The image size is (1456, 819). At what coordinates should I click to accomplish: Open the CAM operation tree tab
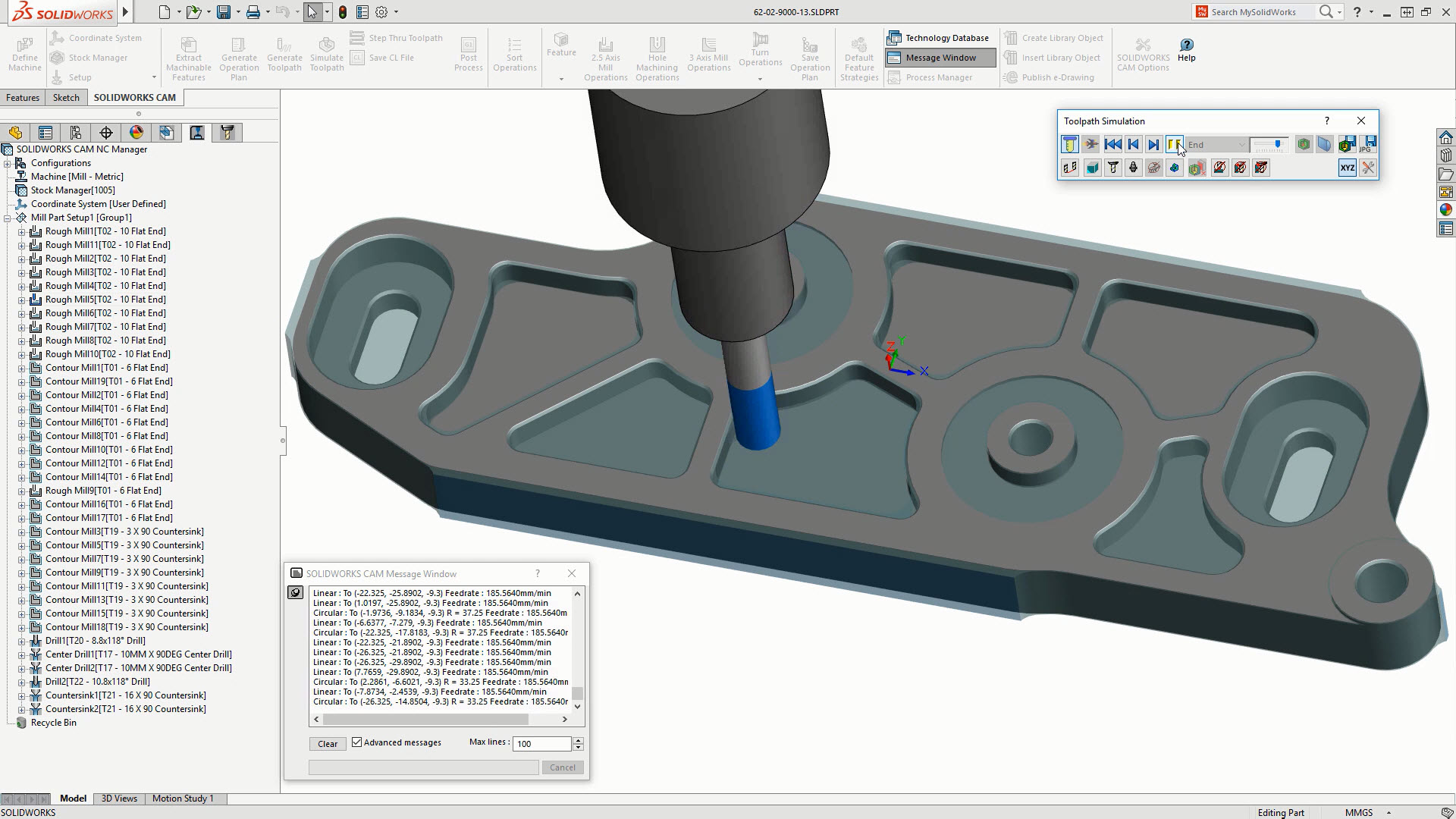[197, 133]
